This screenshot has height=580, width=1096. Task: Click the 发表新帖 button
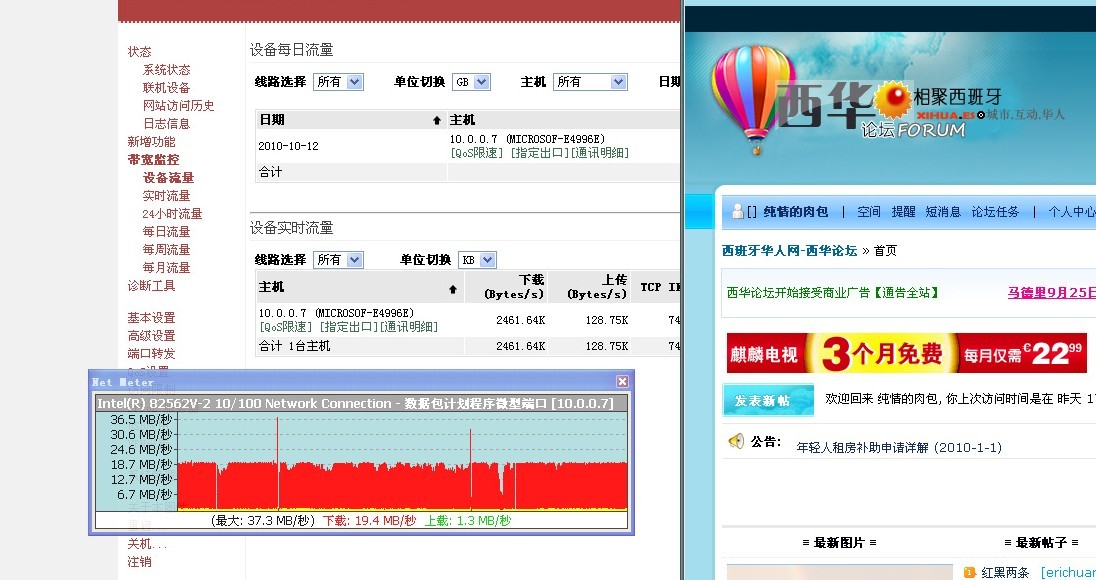coord(768,400)
